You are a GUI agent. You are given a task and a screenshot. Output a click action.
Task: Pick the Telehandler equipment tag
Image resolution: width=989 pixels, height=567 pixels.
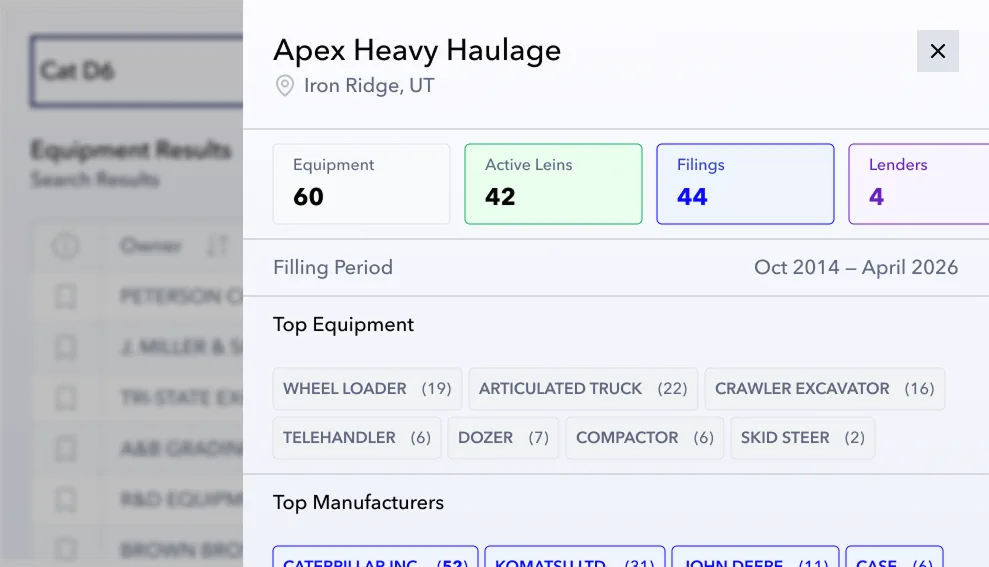[x=356, y=438]
